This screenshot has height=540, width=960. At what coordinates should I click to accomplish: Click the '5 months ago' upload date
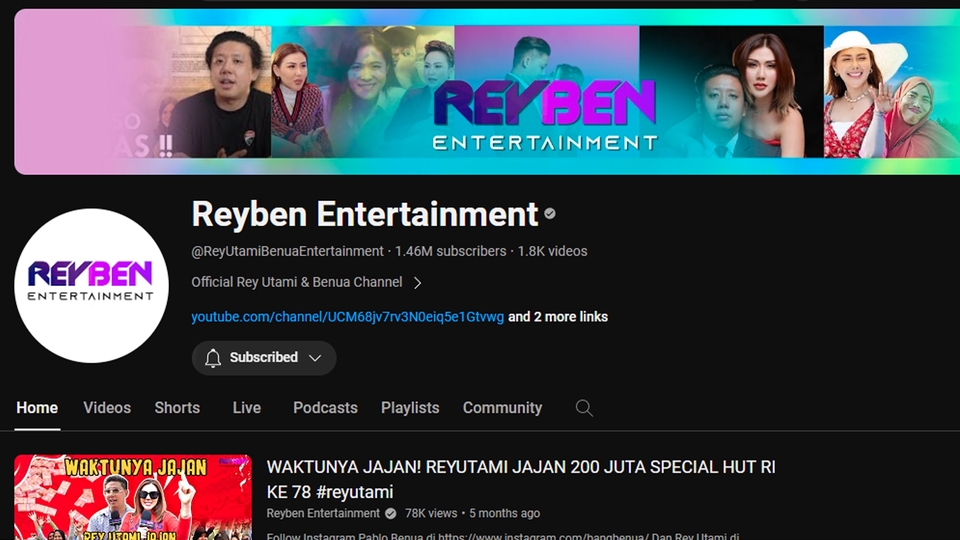(504, 514)
